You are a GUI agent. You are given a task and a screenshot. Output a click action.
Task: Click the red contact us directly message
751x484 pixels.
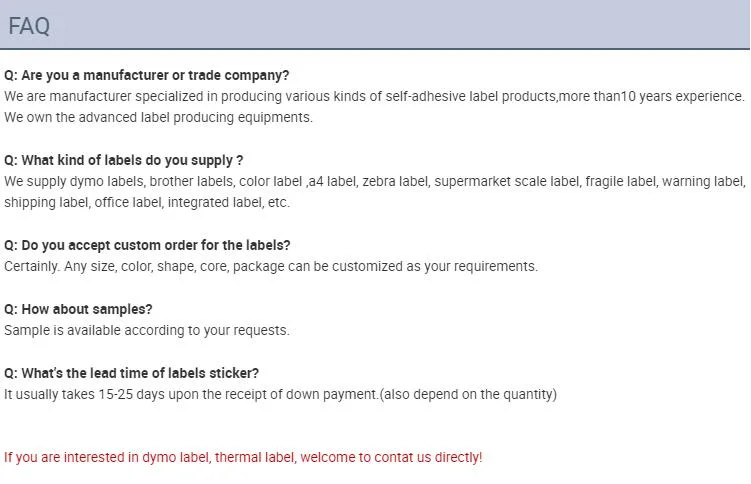(x=243, y=457)
